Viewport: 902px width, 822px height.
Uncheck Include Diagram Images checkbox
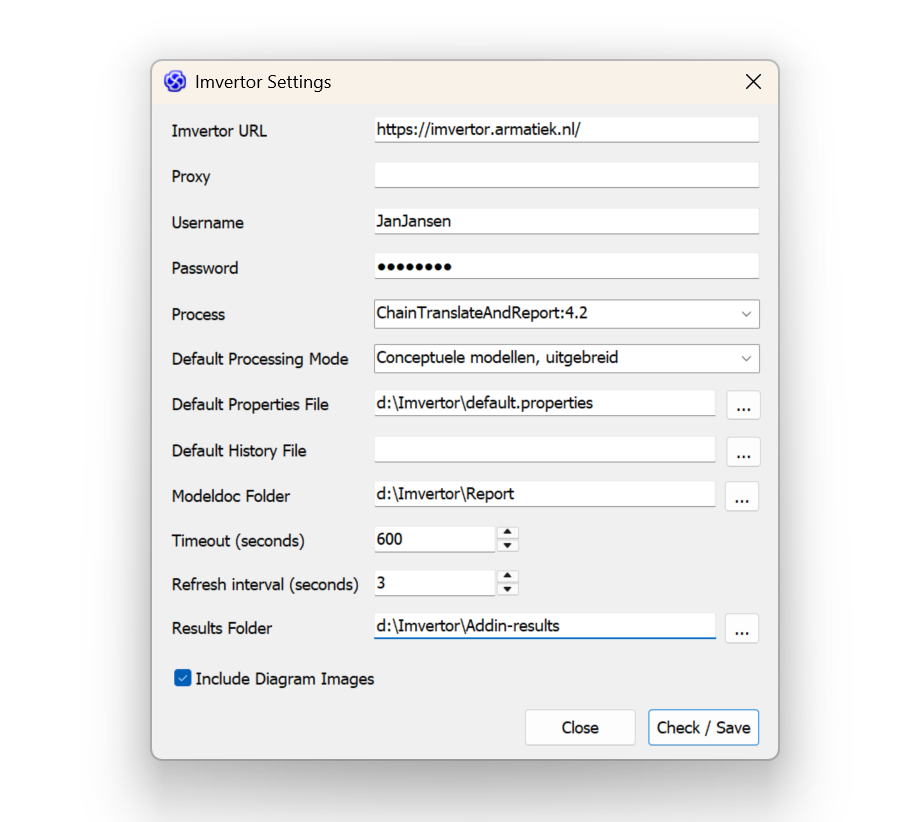click(x=183, y=679)
